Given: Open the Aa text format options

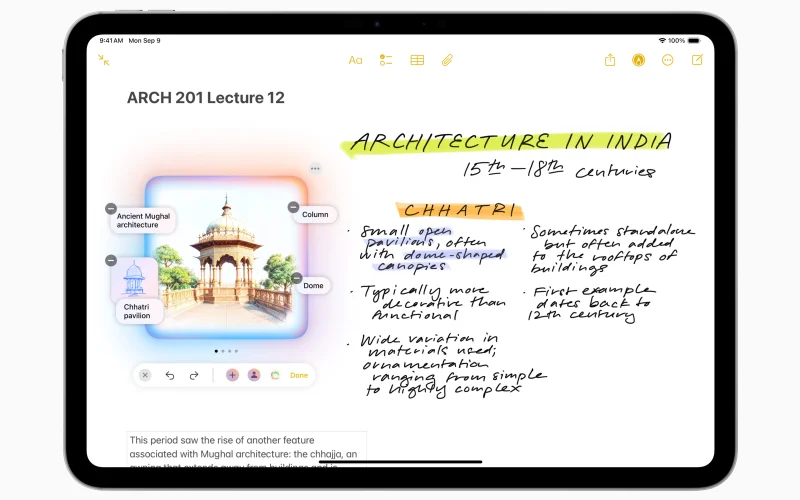Looking at the screenshot, I should tap(355, 60).
